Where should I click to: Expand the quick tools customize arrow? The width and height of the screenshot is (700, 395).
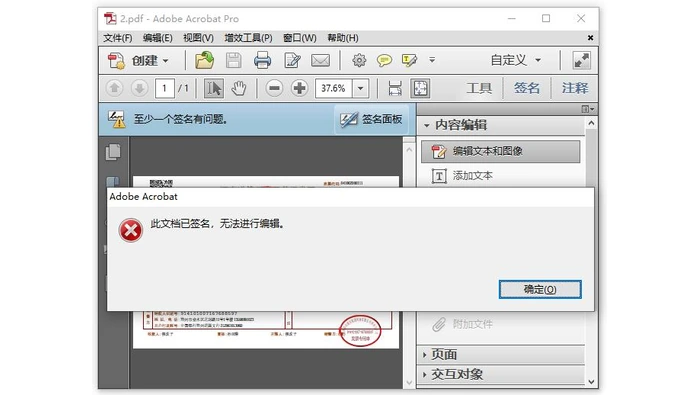[x=432, y=59]
